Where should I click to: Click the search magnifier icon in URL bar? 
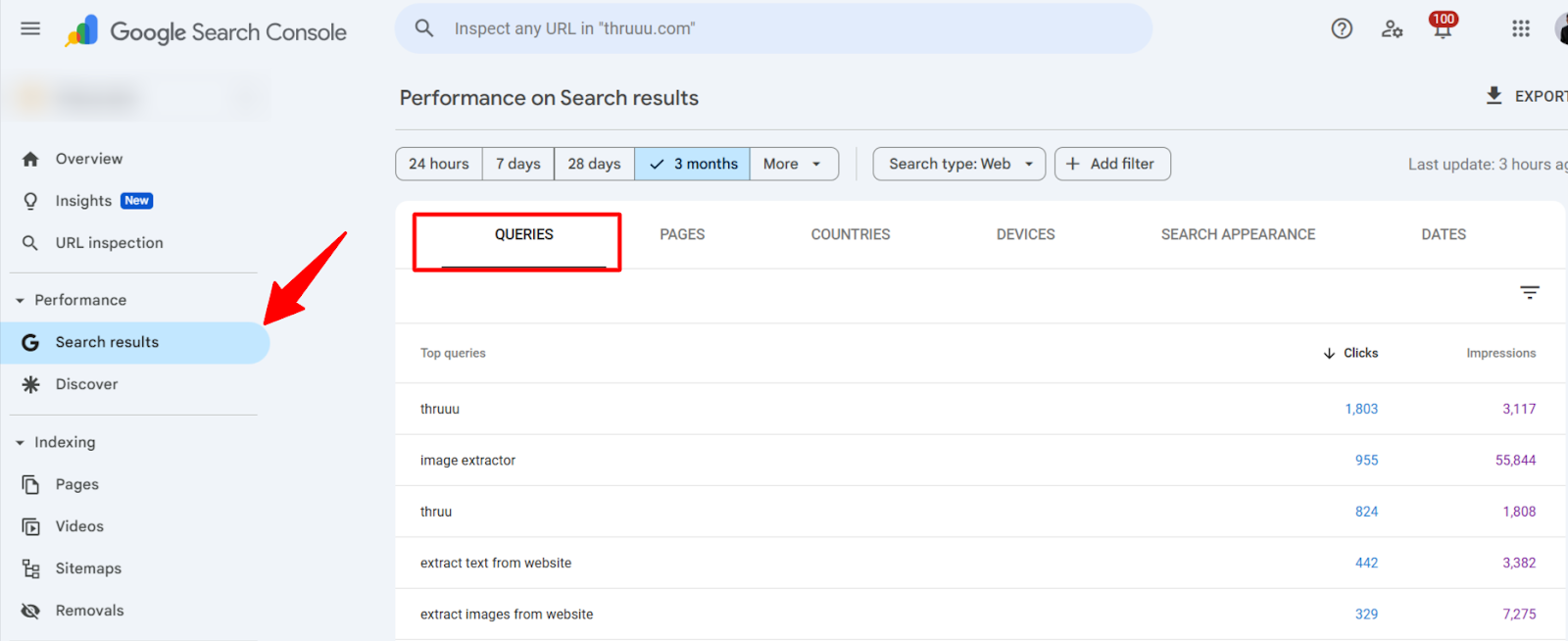(424, 28)
